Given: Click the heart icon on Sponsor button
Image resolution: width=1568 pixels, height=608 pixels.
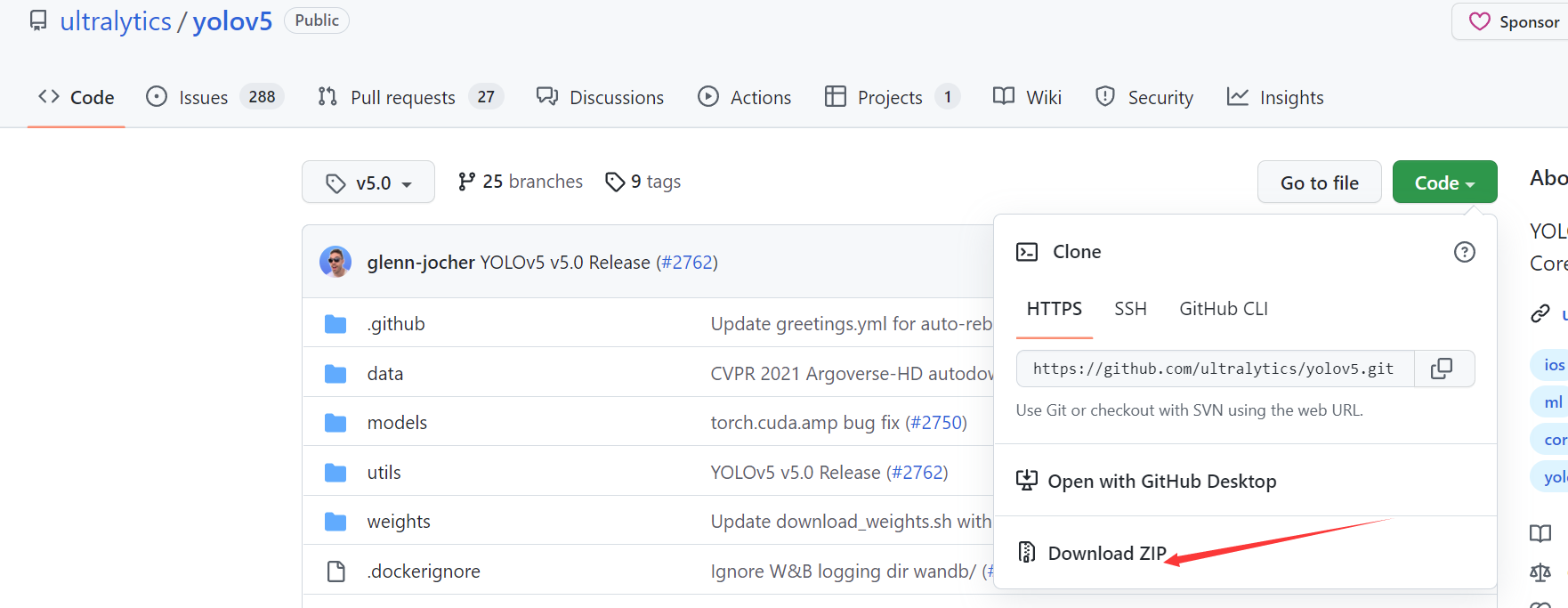Looking at the screenshot, I should 1479,21.
